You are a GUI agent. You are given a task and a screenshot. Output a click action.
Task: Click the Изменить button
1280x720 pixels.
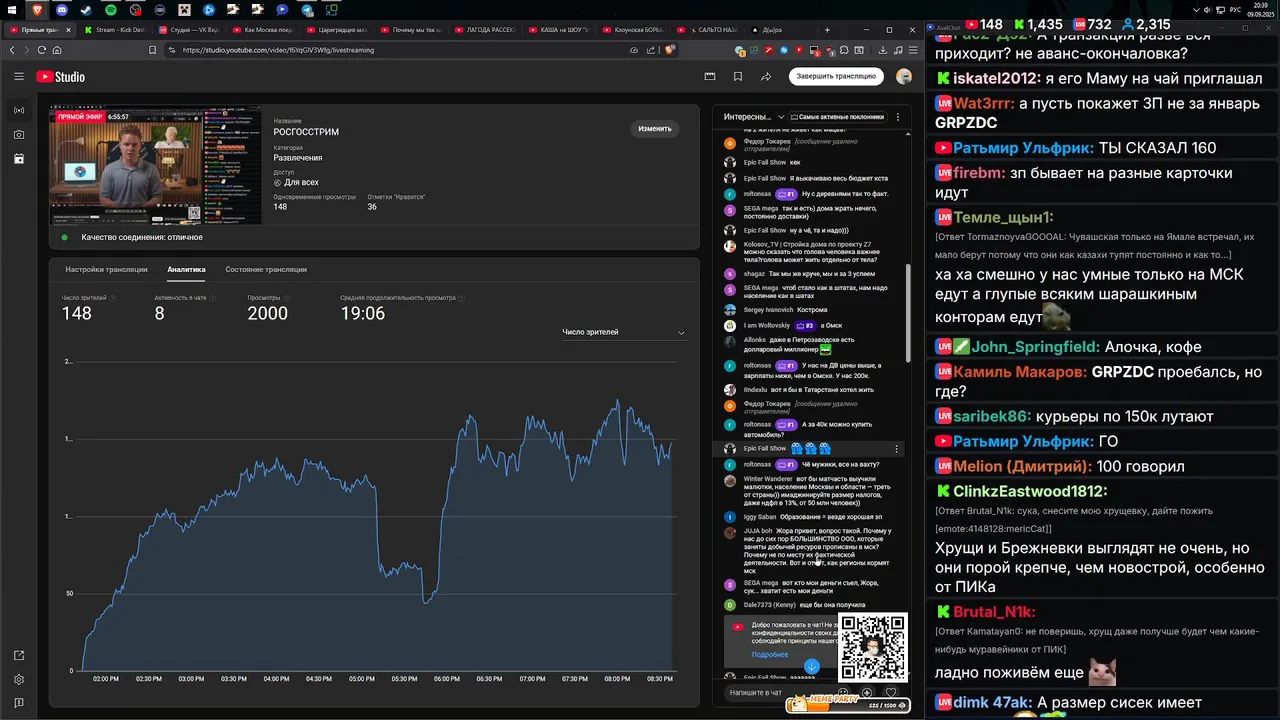pos(655,128)
